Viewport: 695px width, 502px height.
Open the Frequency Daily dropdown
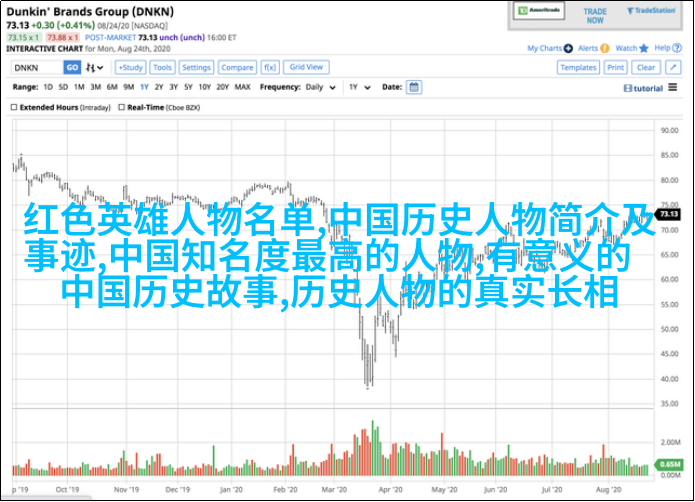click(320, 87)
